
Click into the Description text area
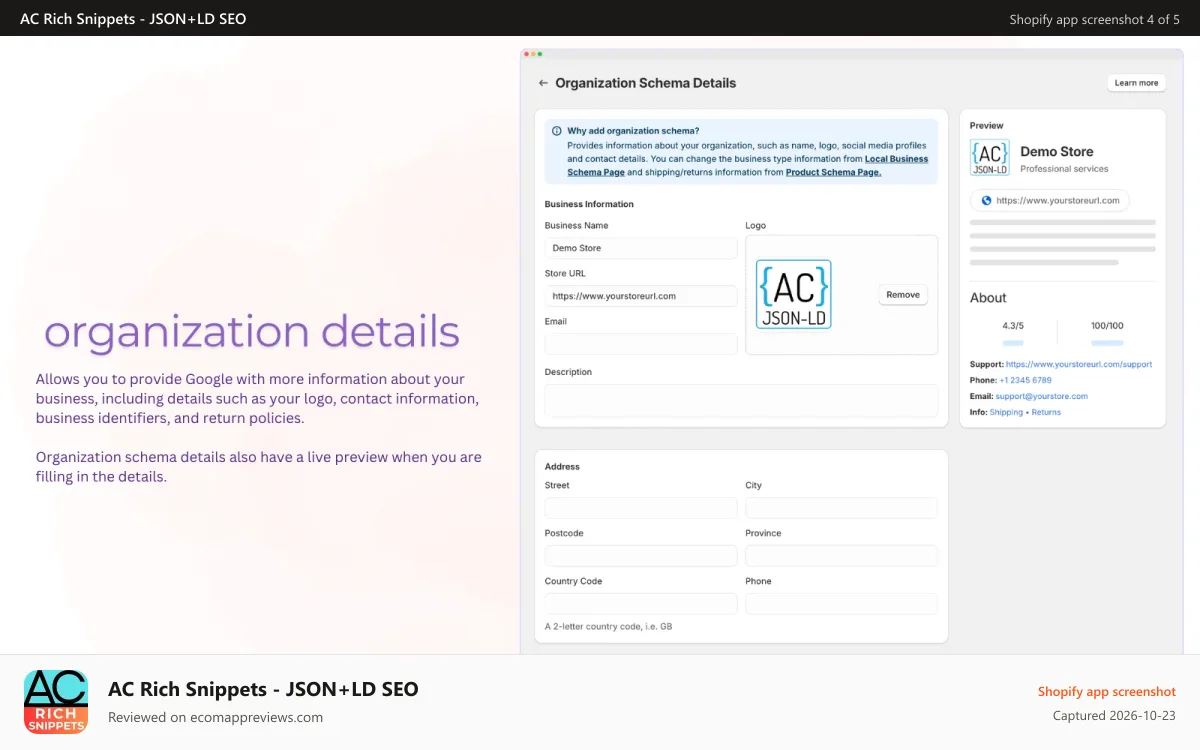tap(741, 401)
